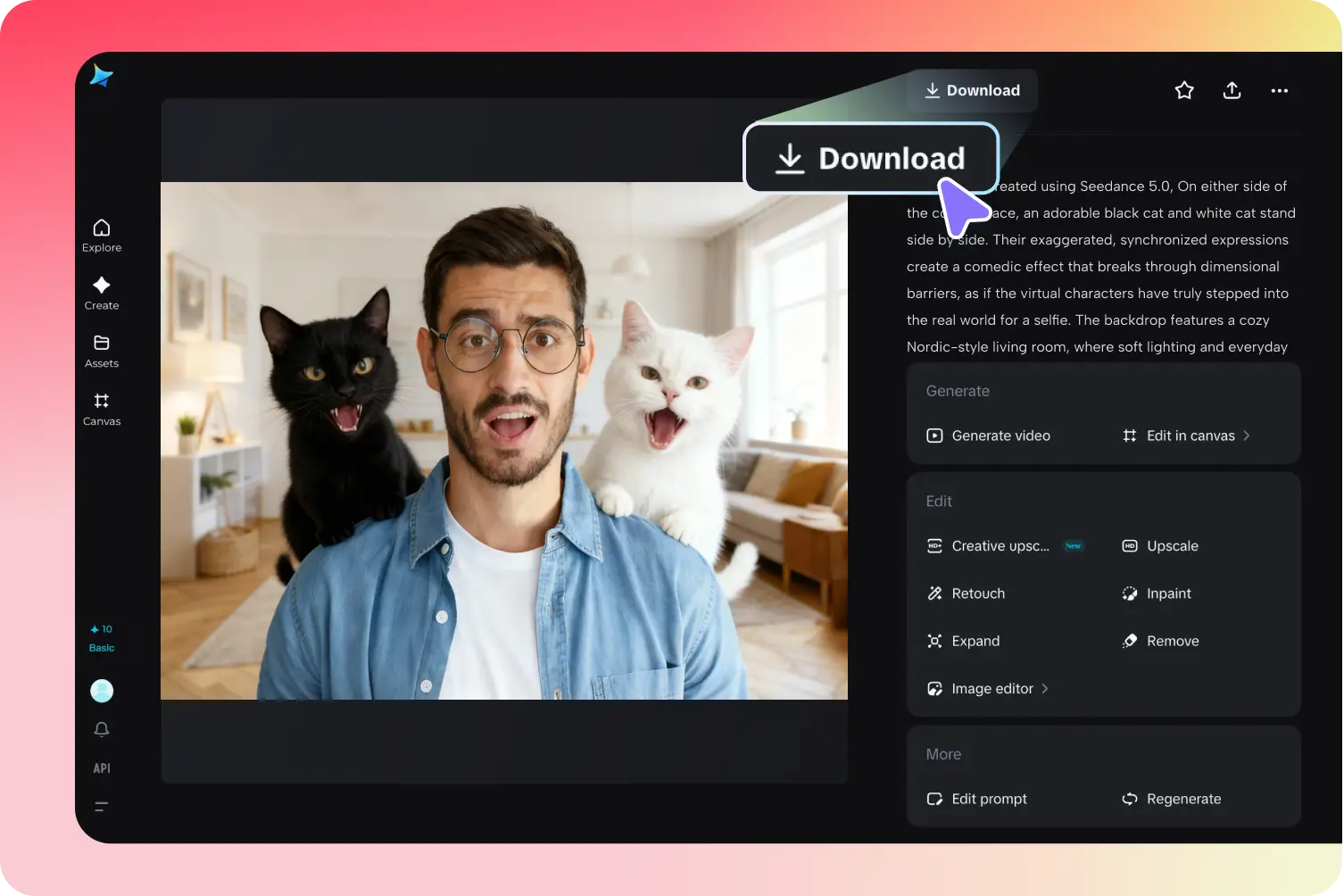Open Canvas from the sidebar
This screenshot has width=1344, height=896.
pos(102,409)
